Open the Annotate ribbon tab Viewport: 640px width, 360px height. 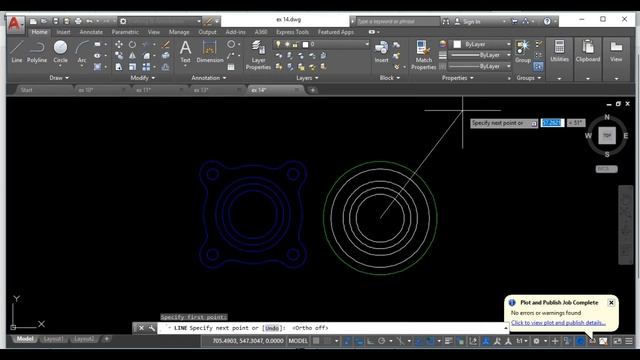pyautogui.click(x=91, y=32)
